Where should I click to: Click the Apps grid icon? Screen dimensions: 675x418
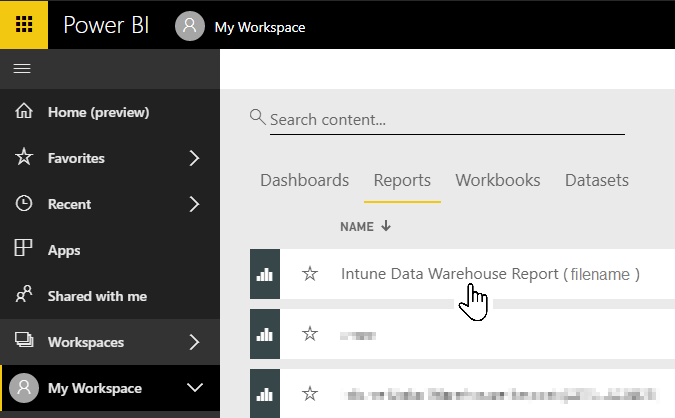[x=23, y=248]
